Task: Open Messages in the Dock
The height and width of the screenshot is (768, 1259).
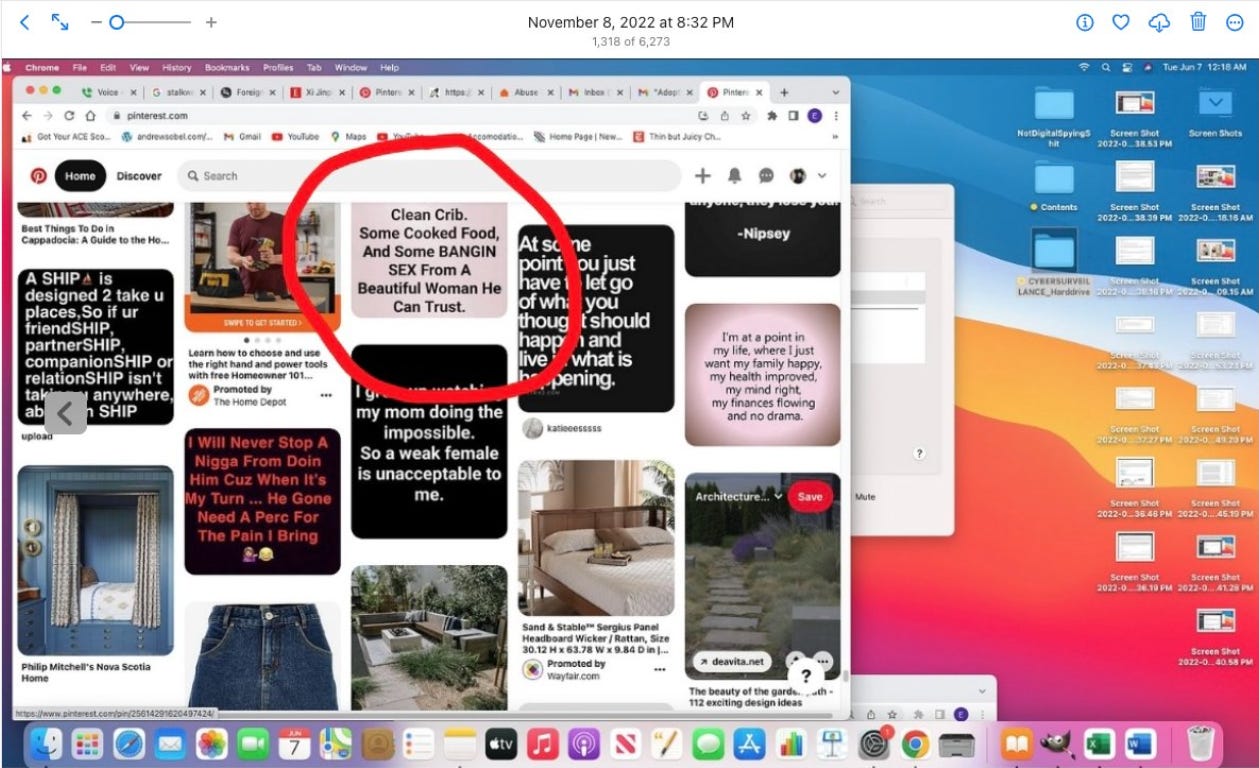Action: coord(708,744)
